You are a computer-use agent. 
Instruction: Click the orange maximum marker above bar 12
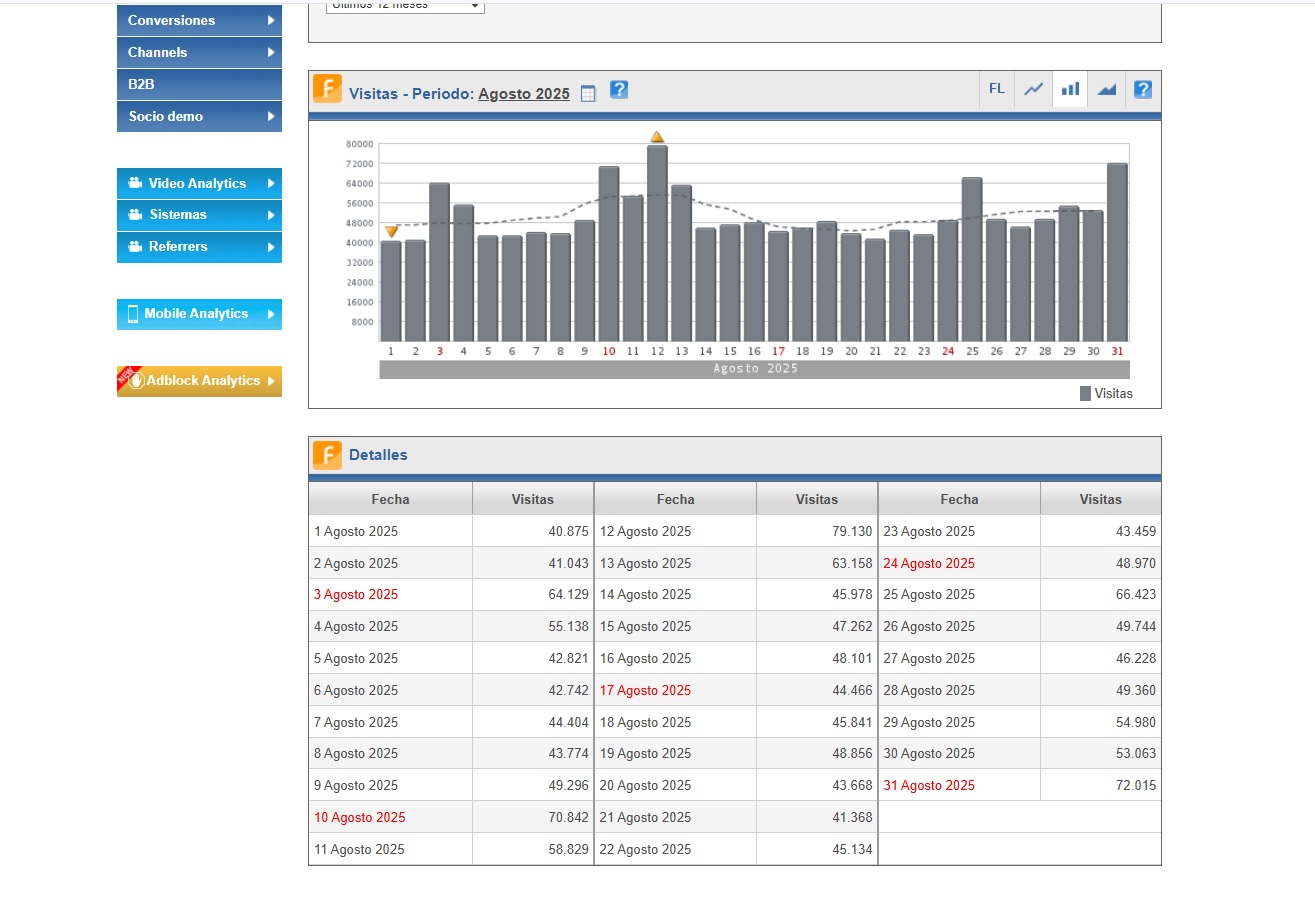[x=657, y=137]
